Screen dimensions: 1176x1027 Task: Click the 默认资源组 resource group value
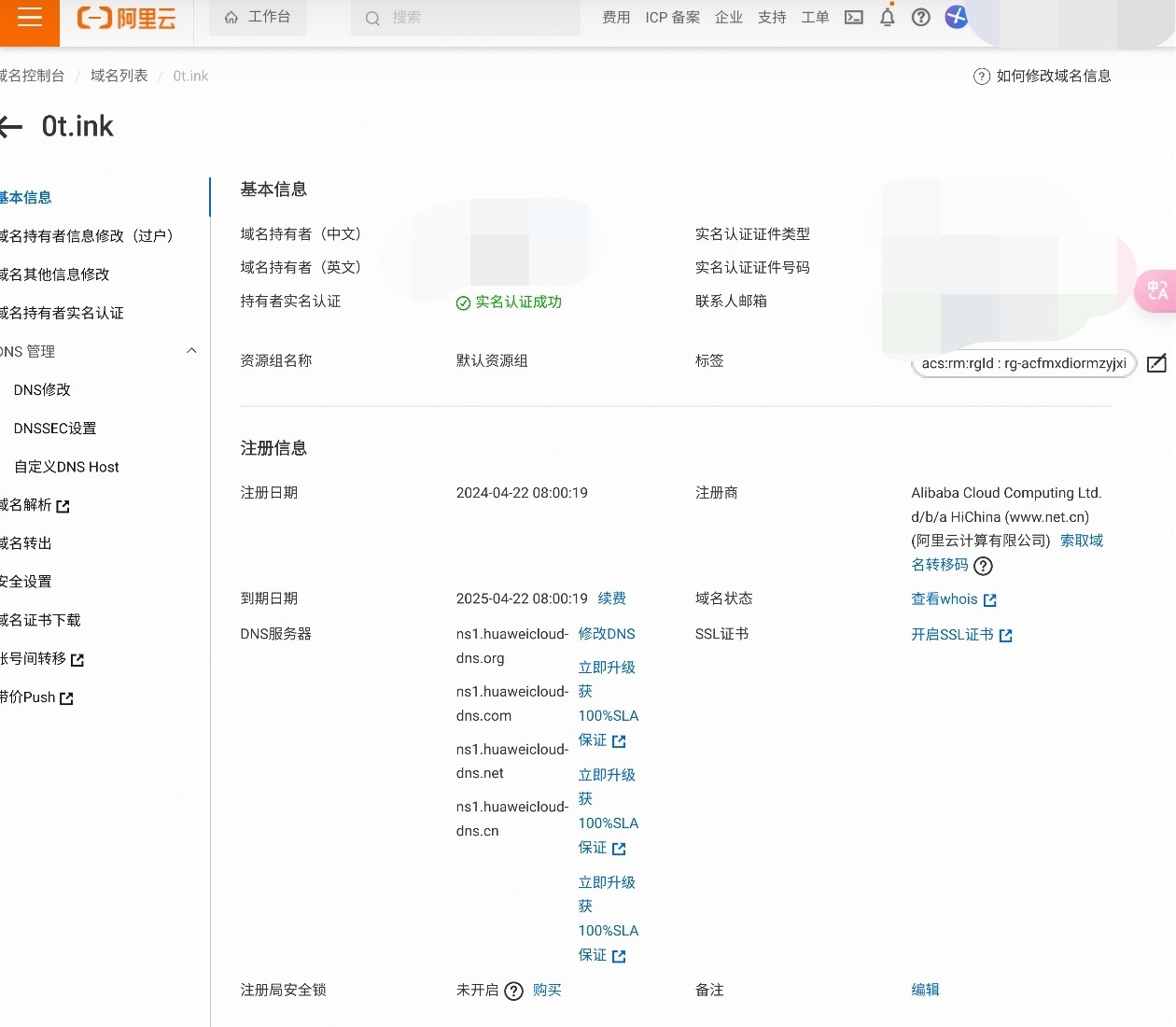(492, 360)
